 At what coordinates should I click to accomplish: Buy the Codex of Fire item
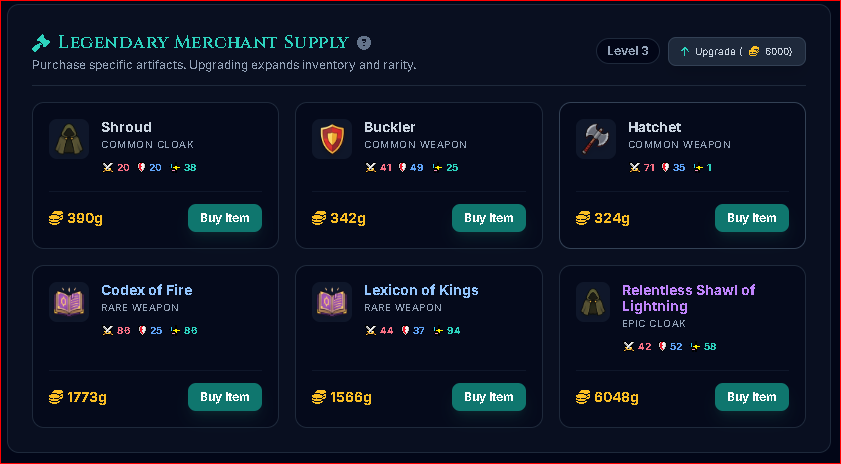click(x=225, y=397)
